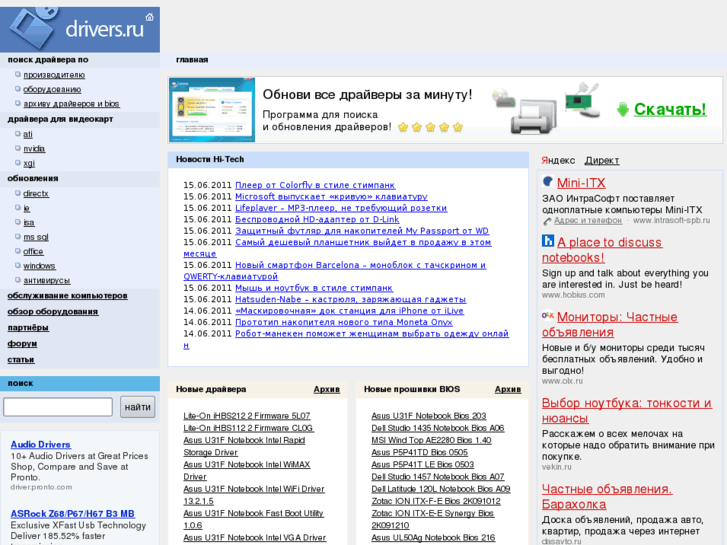Open news Беспроводной HD-адаптер от D-Link
727x545 pixels.
click(x=317, y=219)
